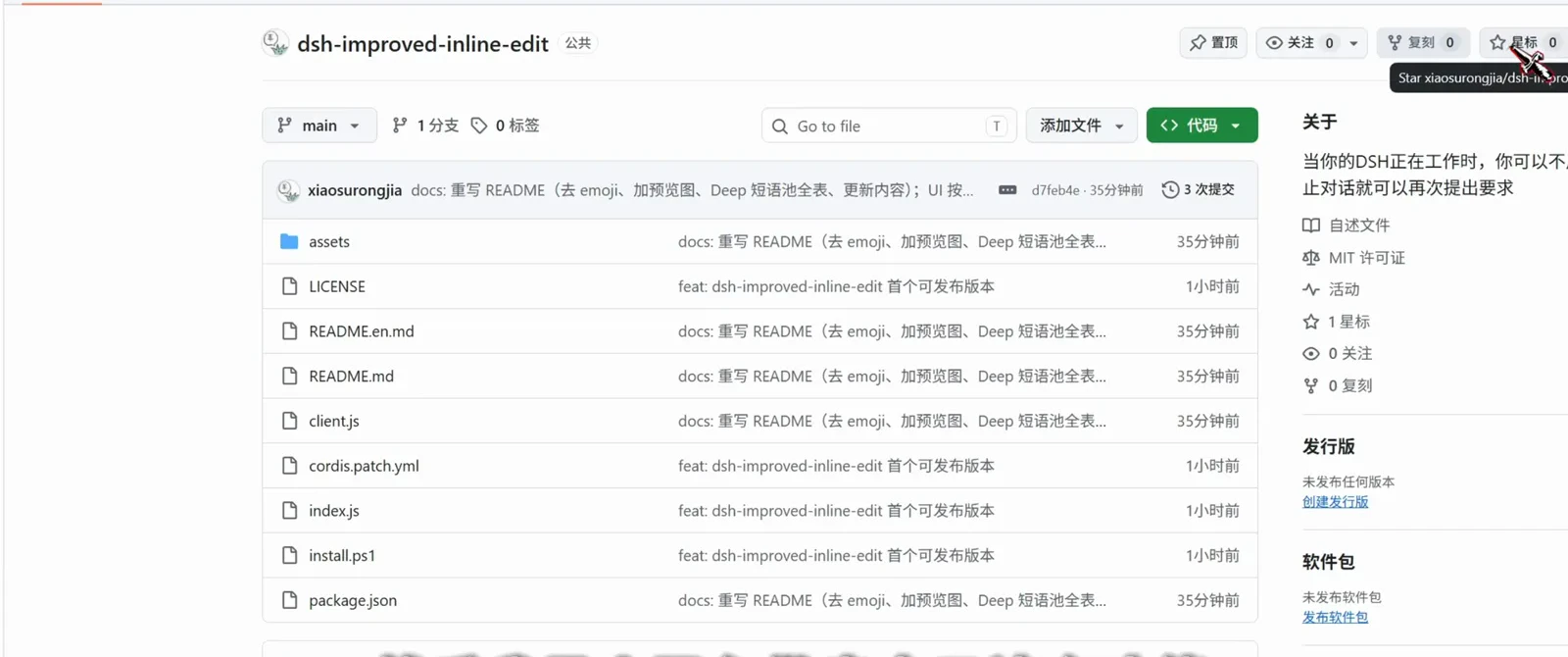Open the green 代码 dropdown button
Image resolution: width=1568 pixels, height=657 pixels.
(1201, 126)
